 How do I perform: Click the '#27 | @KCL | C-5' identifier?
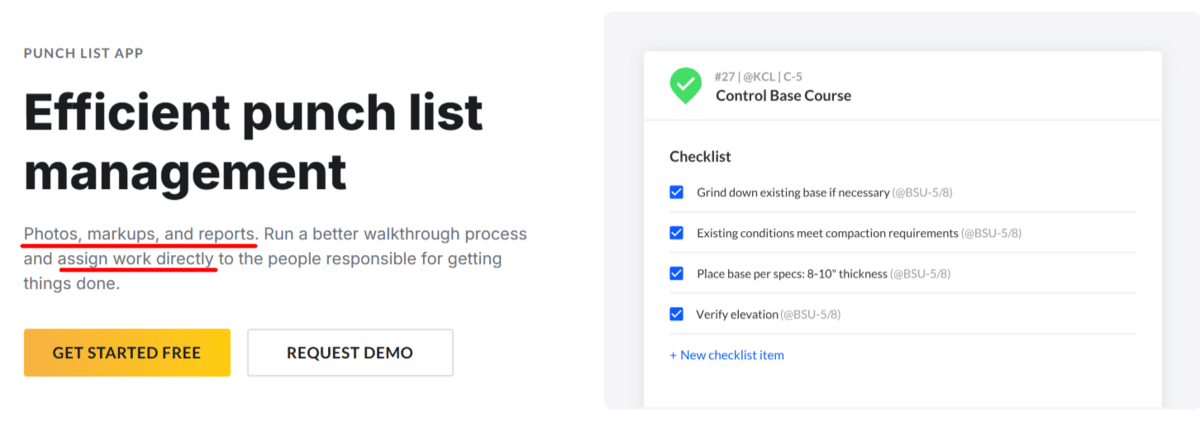pyautogui.click(x=758, y=76)
